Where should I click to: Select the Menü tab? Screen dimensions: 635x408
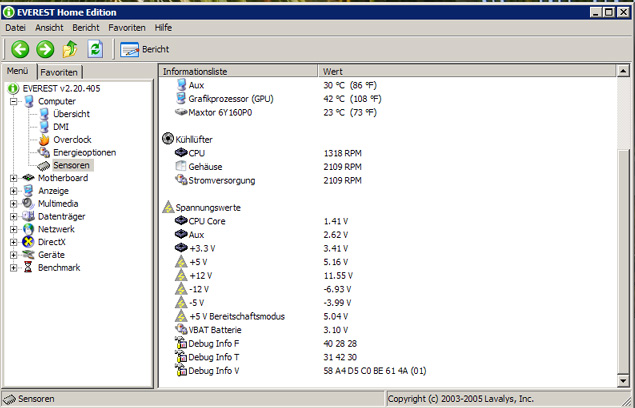coord(17,71)
